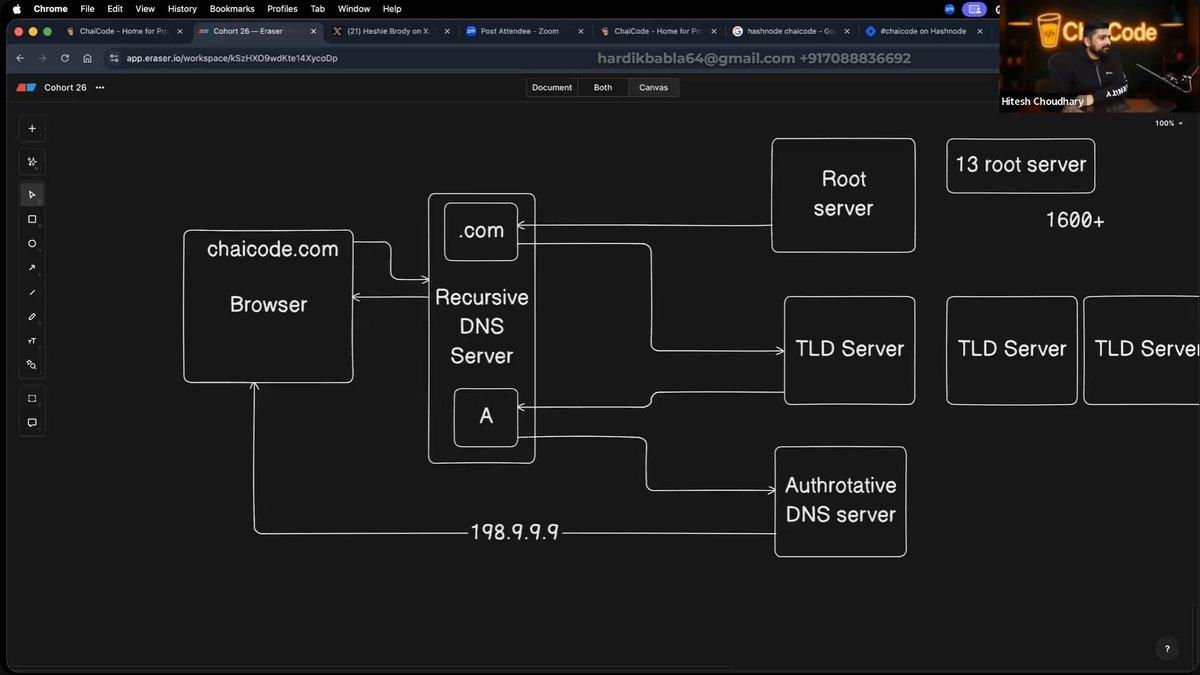
Task: Pick the Line drawing tool
Action: click(32, 293)
